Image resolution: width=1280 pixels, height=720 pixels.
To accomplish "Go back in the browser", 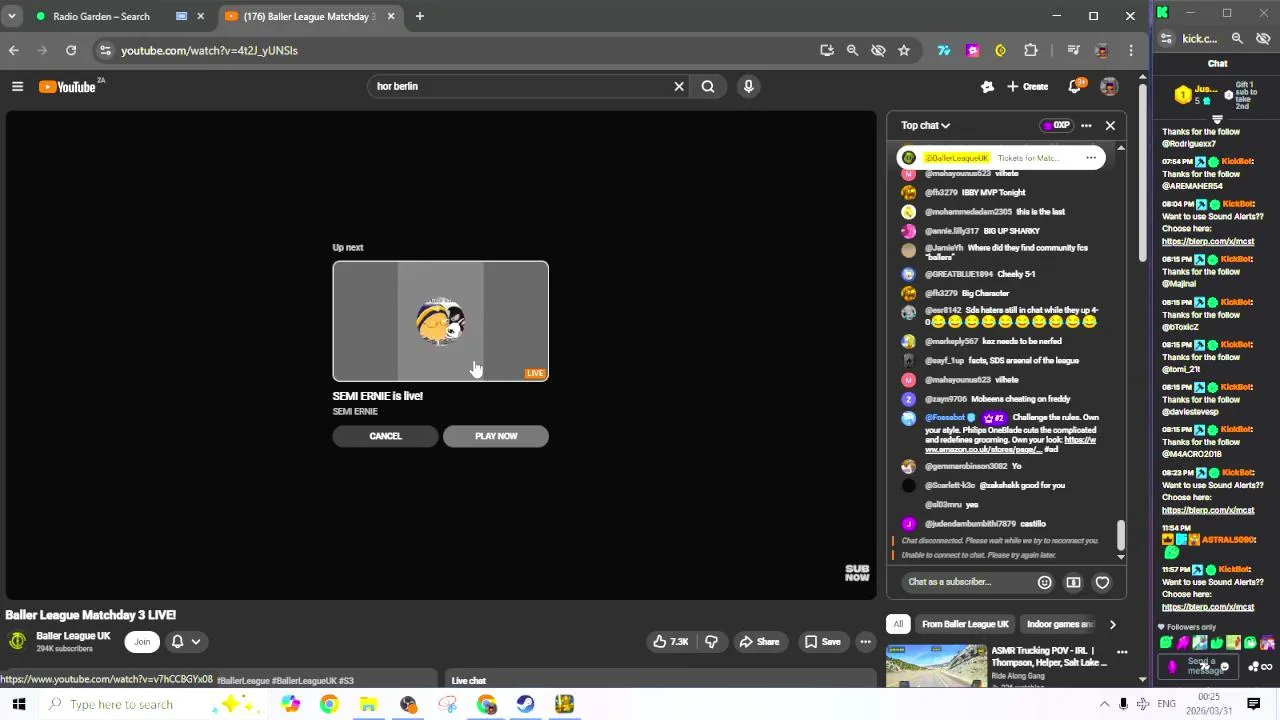I will pyautogui.click(x=14, y=50).
